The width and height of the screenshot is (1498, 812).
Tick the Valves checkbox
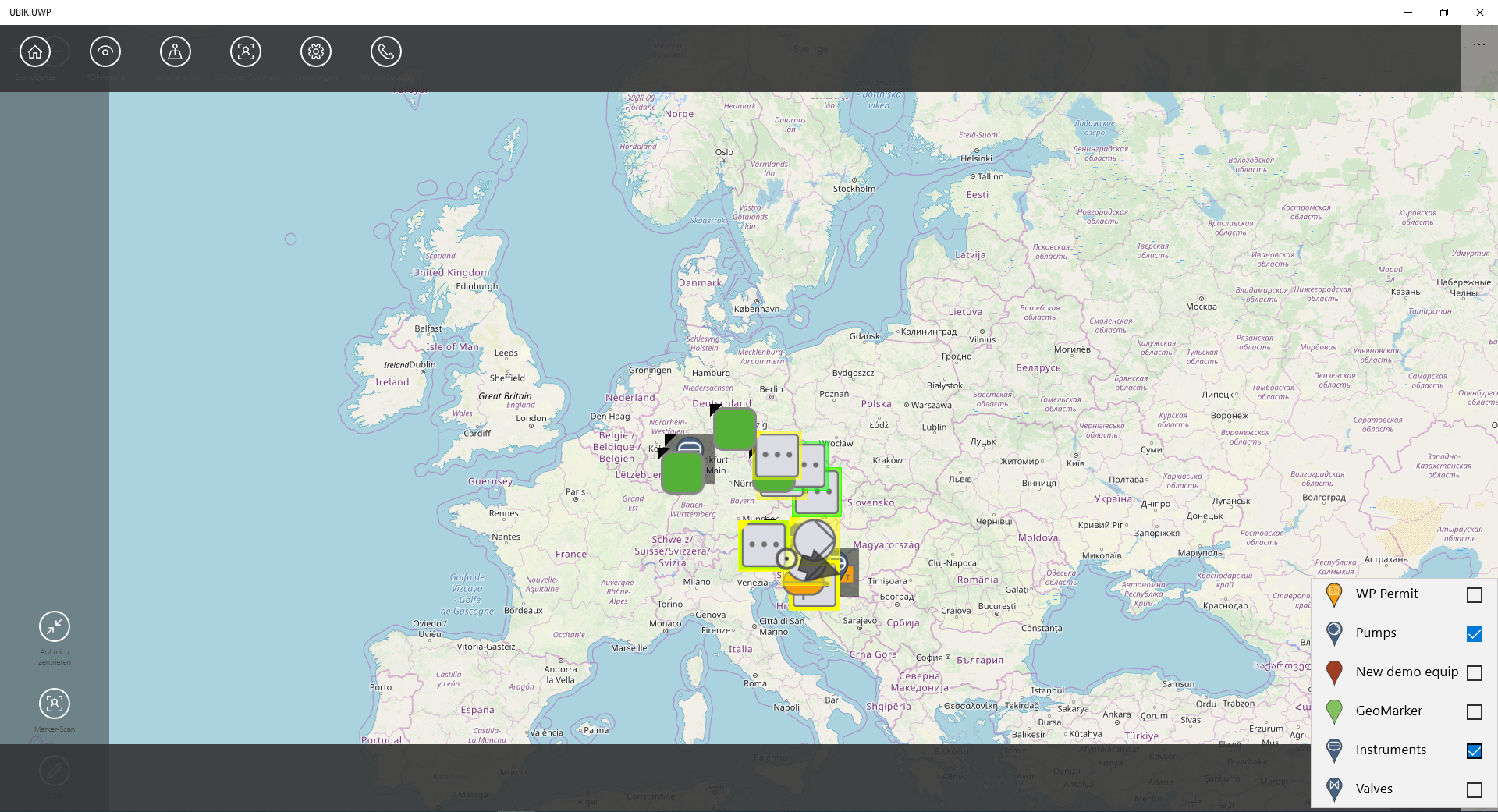(x=1474, y=790)
